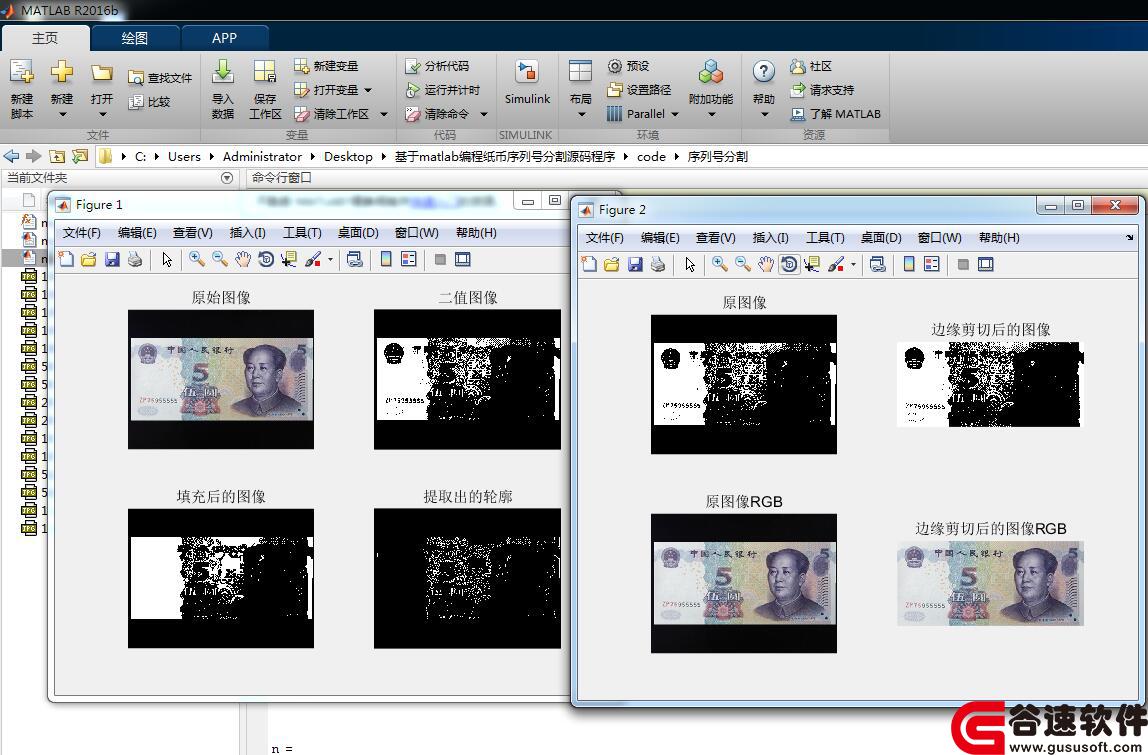The width and height of the screenshot is (1148, 755).
Task: Open the Brush tool dropdown in Figure 1
Action: (330, 260)
